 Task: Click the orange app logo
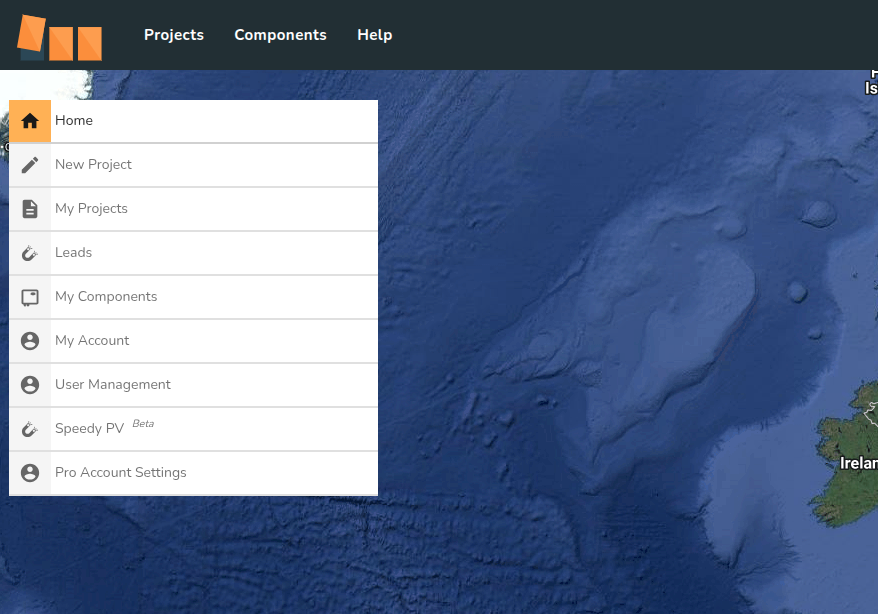click(60, 38)
